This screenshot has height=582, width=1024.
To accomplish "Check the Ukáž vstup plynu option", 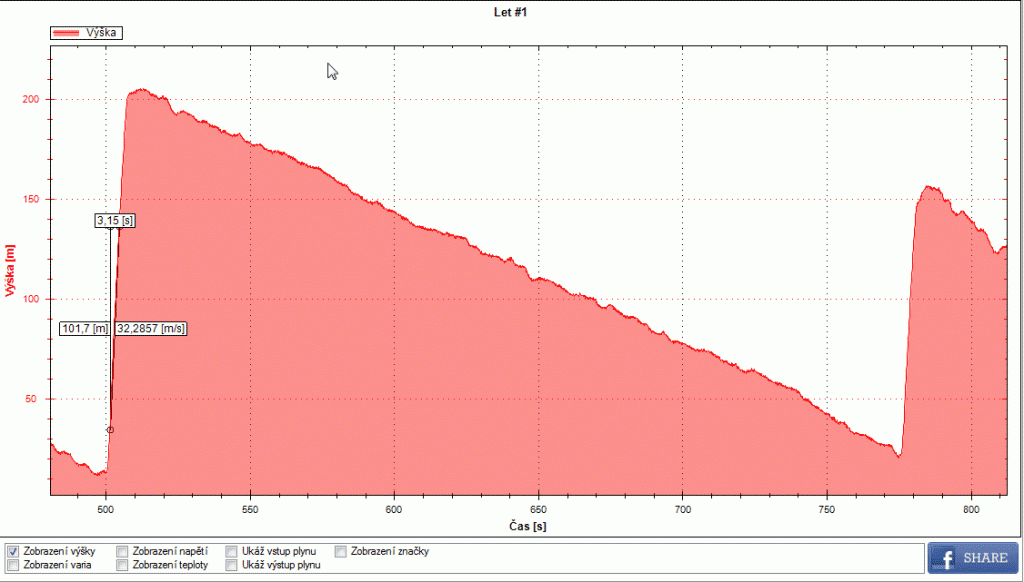I will point(231,551).
